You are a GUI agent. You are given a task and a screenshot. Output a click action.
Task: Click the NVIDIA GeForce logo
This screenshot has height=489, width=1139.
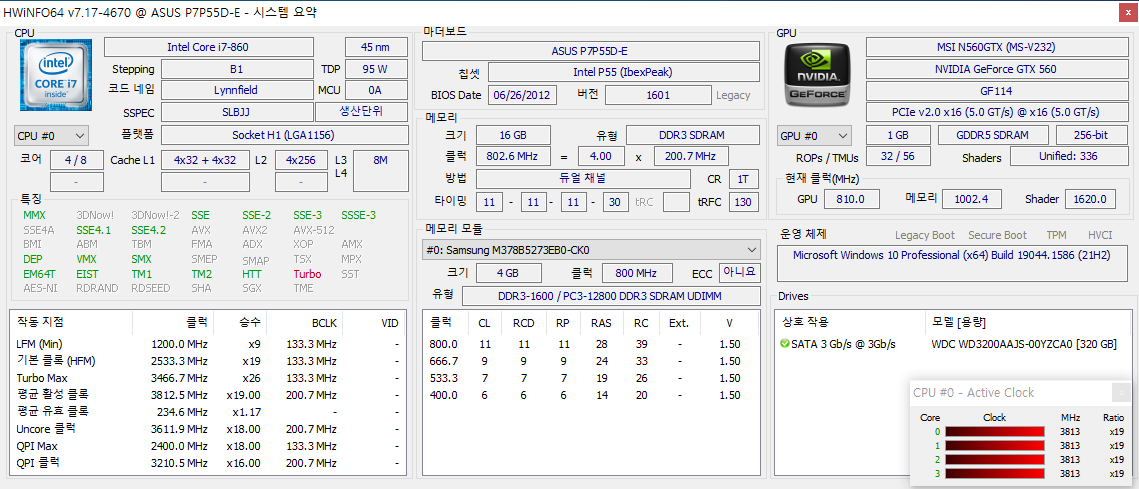click(819, 75)
